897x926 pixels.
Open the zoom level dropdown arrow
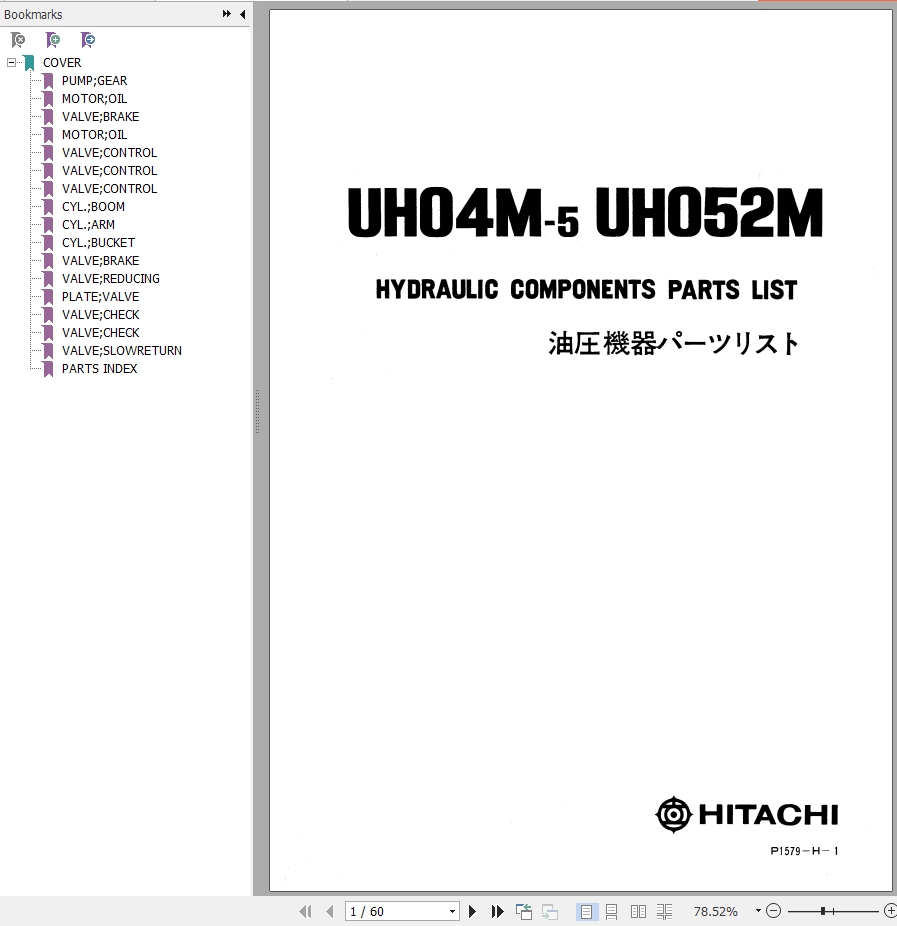tap(758, 911)
